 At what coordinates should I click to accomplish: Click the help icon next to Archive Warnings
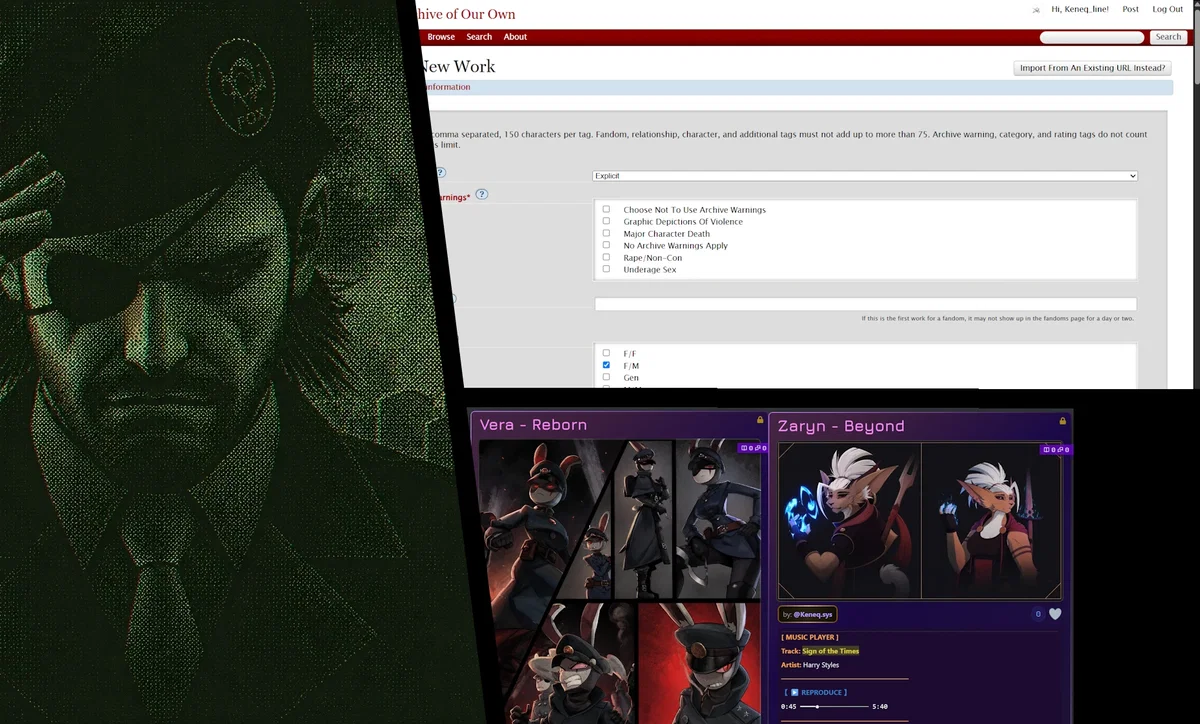pyautogui.click(x=481, y=194)
